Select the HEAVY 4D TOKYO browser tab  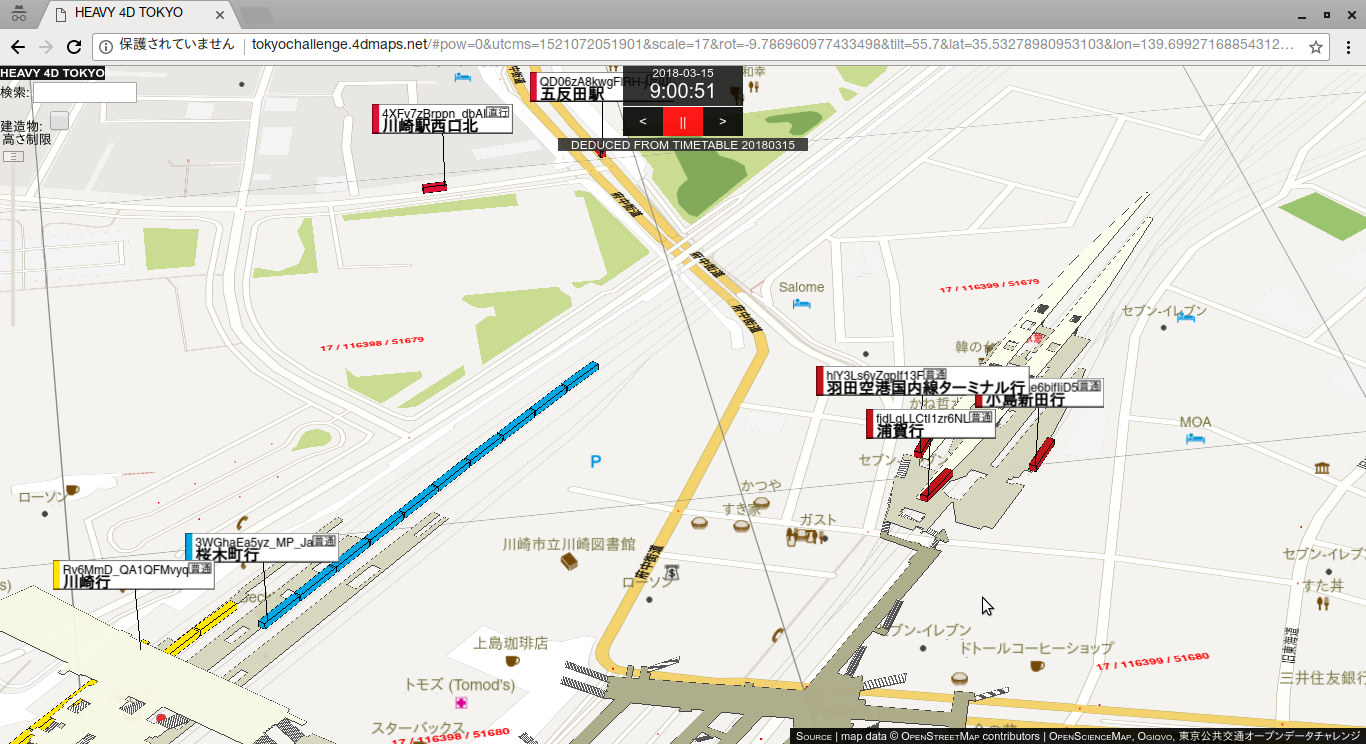[138, 13]
